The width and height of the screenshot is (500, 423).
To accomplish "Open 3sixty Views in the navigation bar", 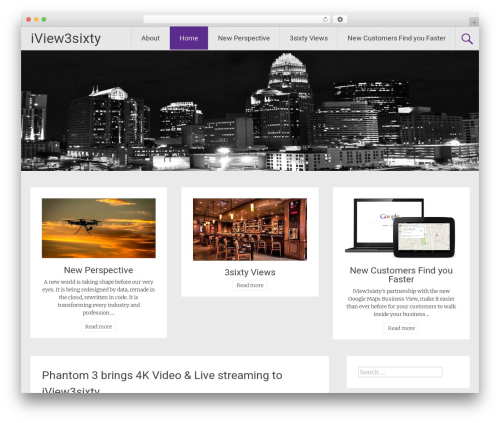I will click(x=308, y=38).
